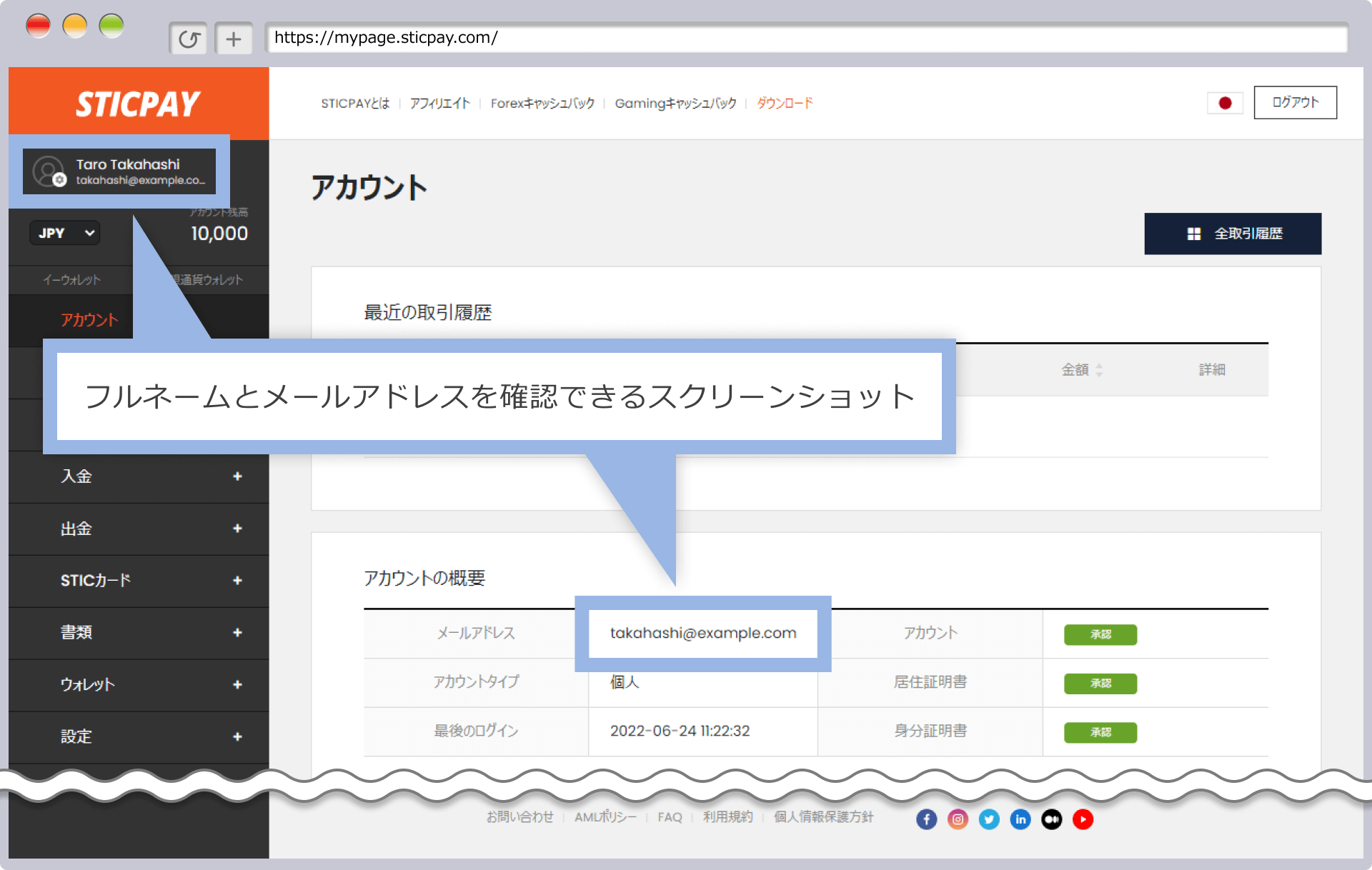The image size is (1372, 870).
Task: Open the お問い合わせ footer link
Action: pos(520,817)
